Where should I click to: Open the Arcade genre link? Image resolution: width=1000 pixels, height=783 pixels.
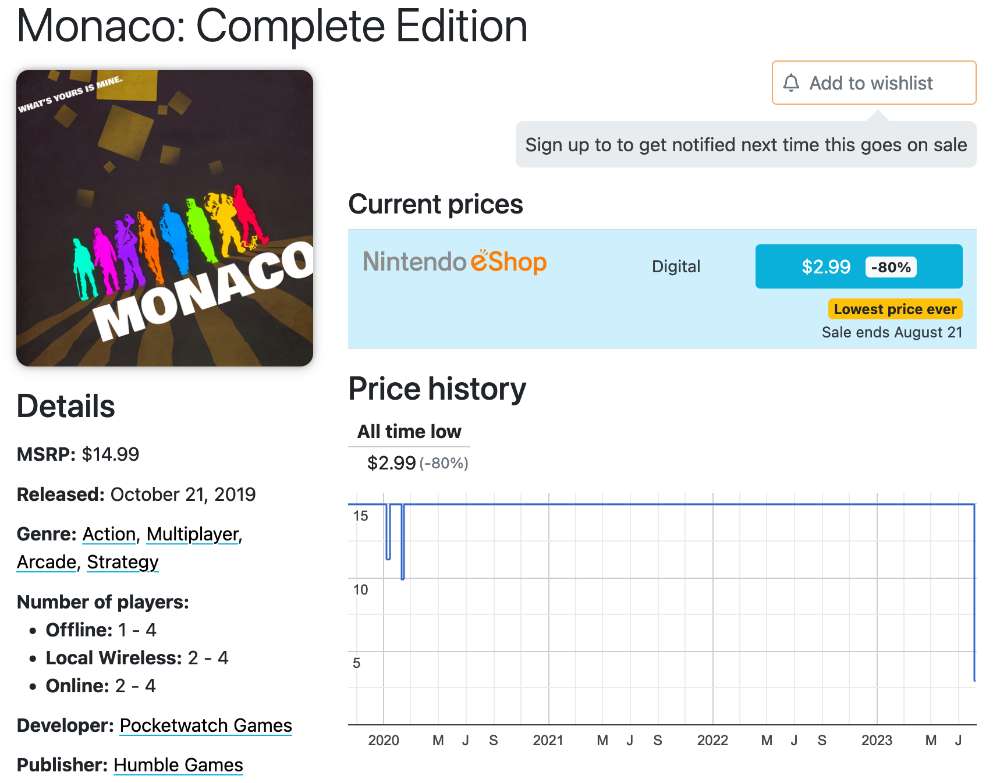click(47, 562)
